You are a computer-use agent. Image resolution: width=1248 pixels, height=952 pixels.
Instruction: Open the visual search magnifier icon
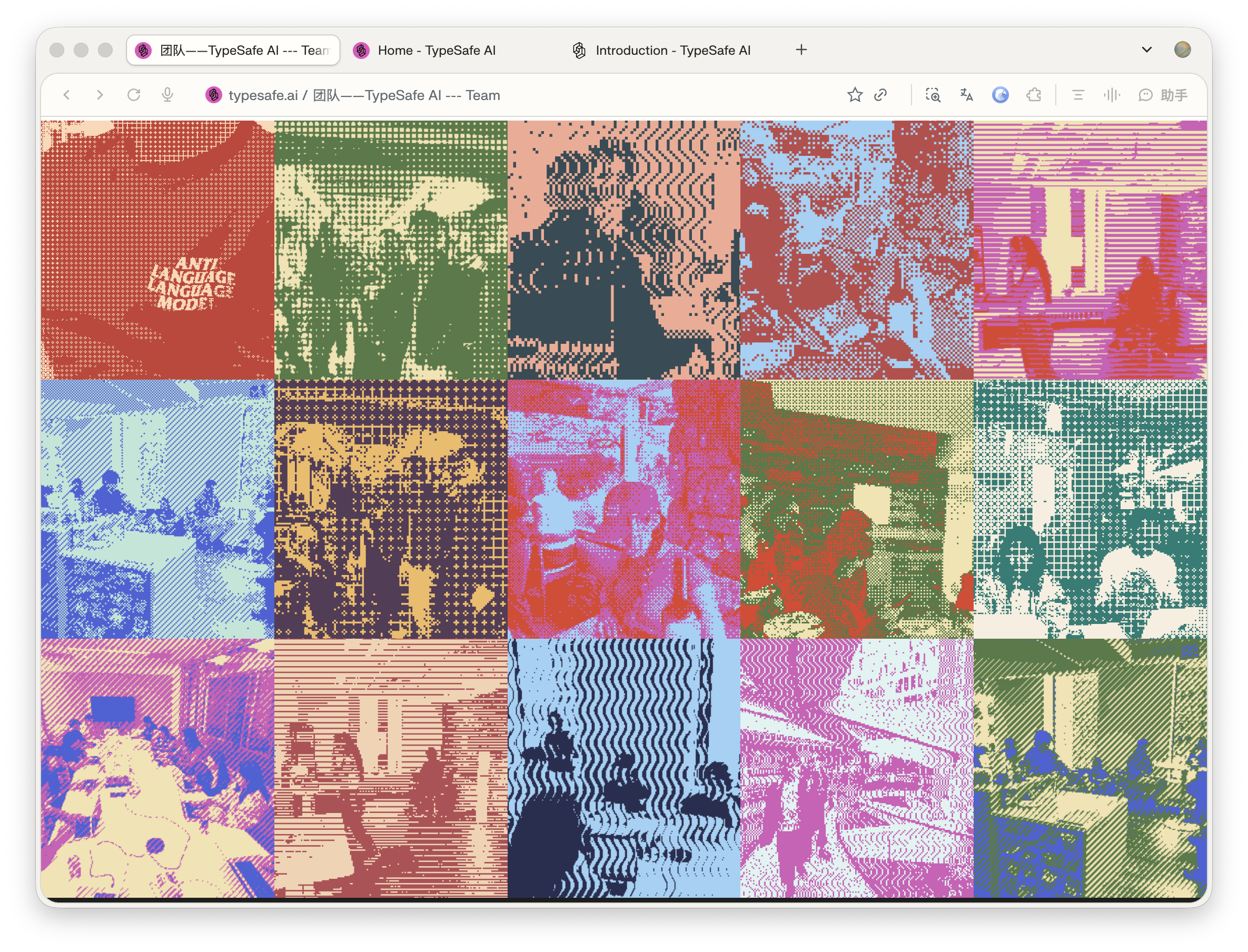pos(933,95)
